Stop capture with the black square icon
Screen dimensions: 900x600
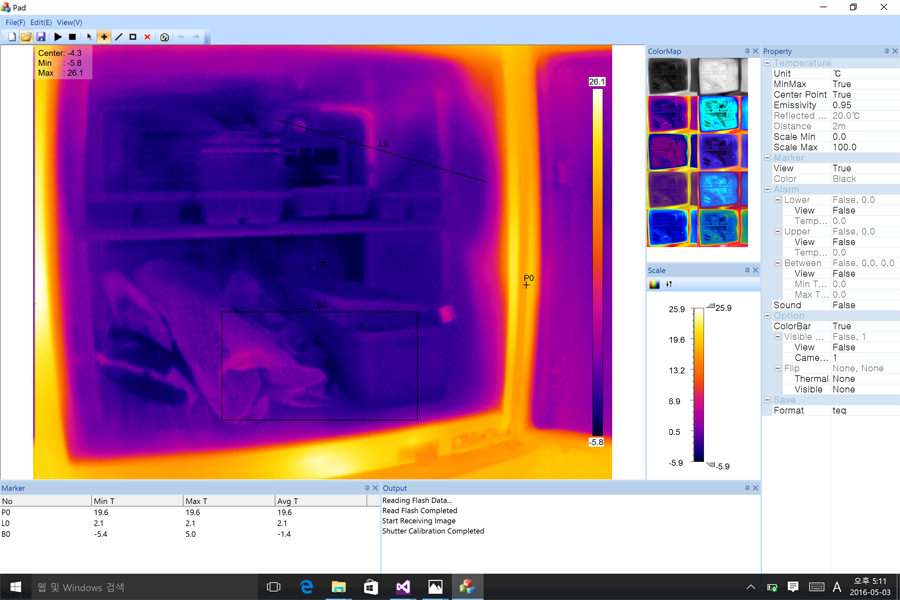[x=72, y=37]
